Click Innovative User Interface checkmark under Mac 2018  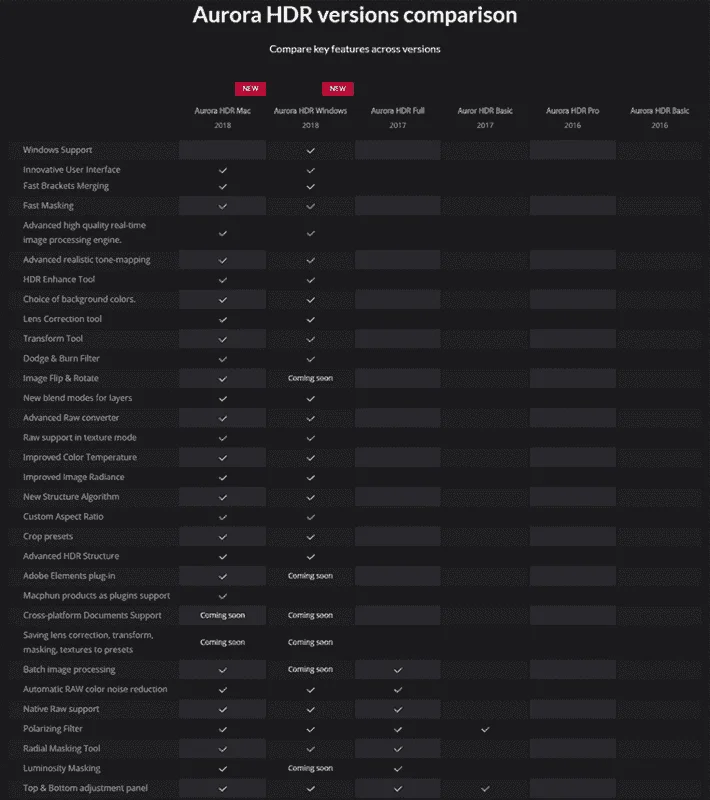click(x=222, y=170)
